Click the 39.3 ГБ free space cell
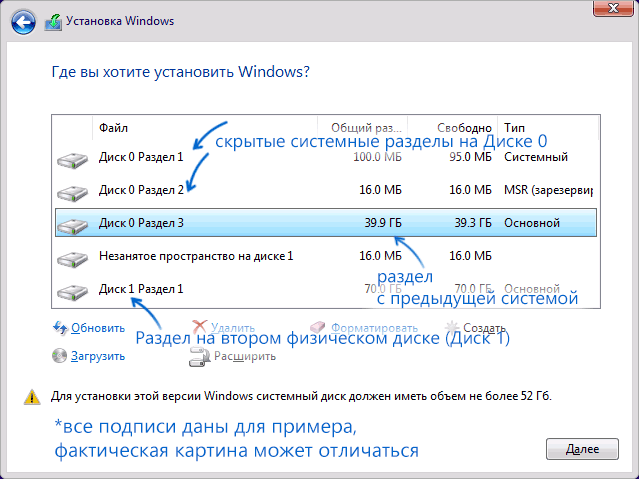This screenshot has width=639, height=479. pyautogui.click(x=473, y=223)
